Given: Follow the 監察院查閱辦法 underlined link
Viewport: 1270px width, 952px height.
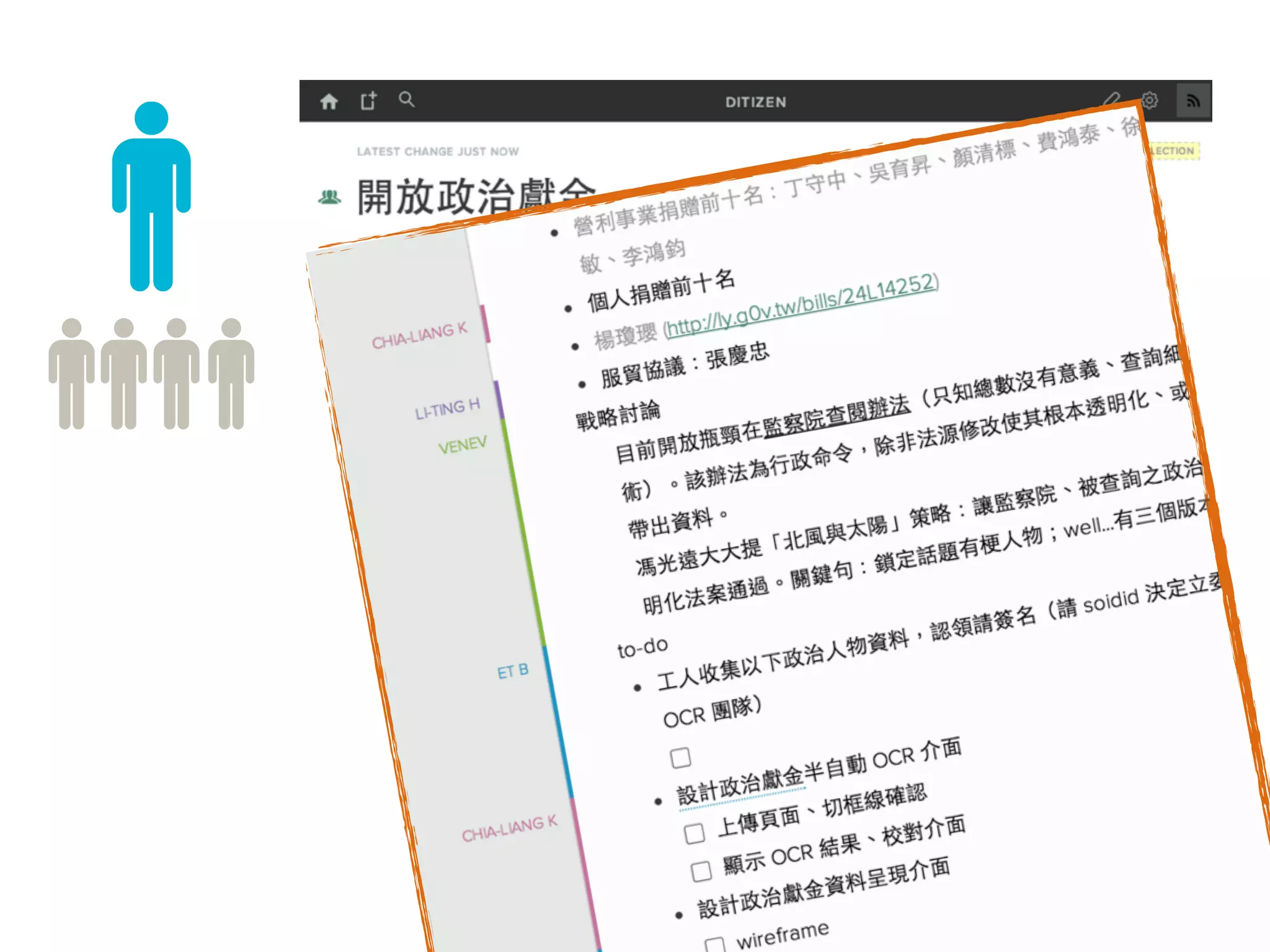Looking at the screenshot, I should coord(836,415).
